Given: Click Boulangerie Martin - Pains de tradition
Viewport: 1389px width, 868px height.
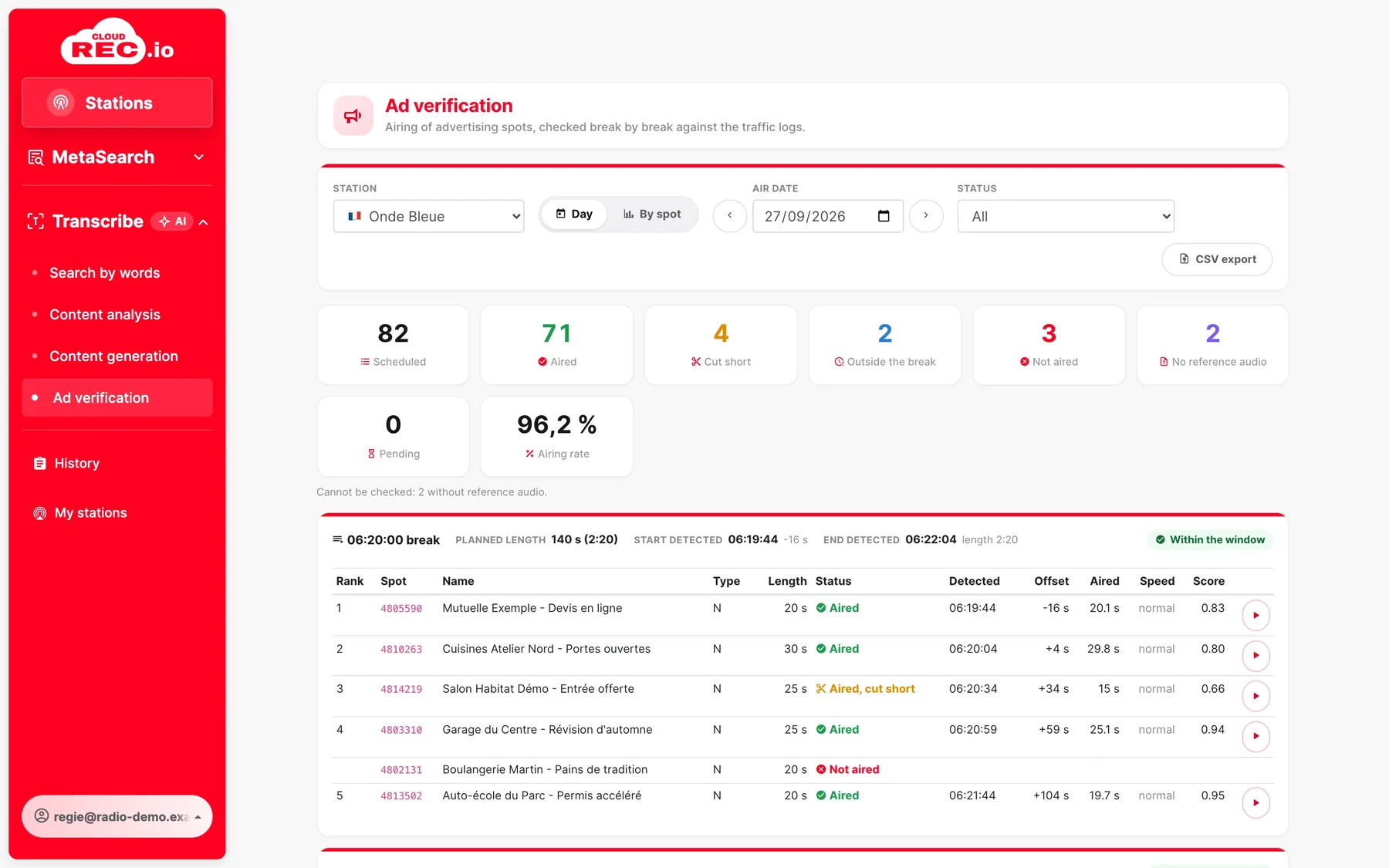Looking at the screenshot, I should pos(545,770).
